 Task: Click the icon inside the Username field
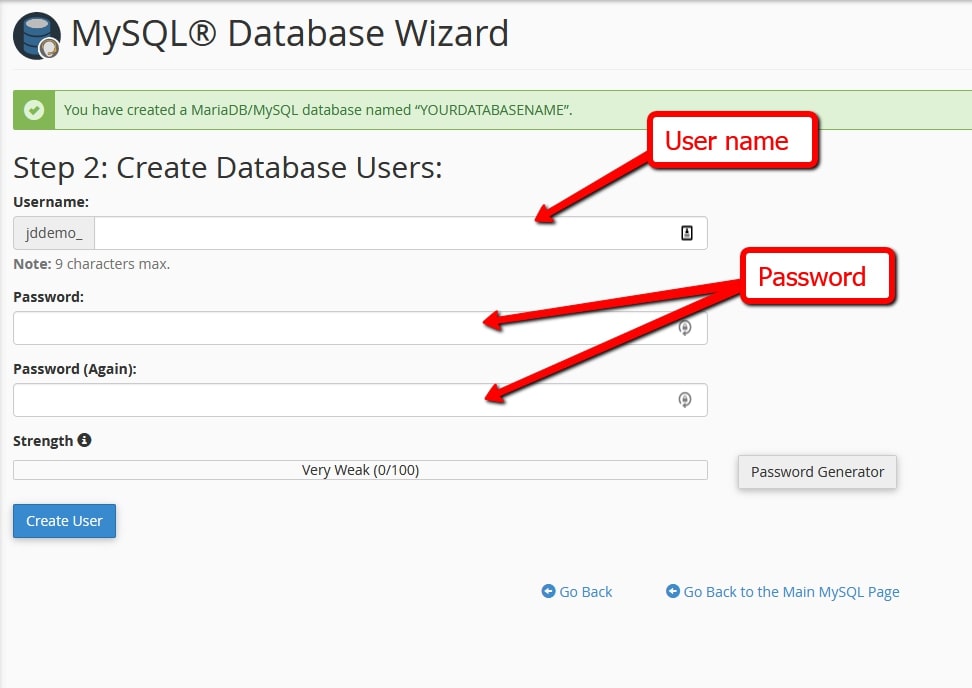[685, 232]
